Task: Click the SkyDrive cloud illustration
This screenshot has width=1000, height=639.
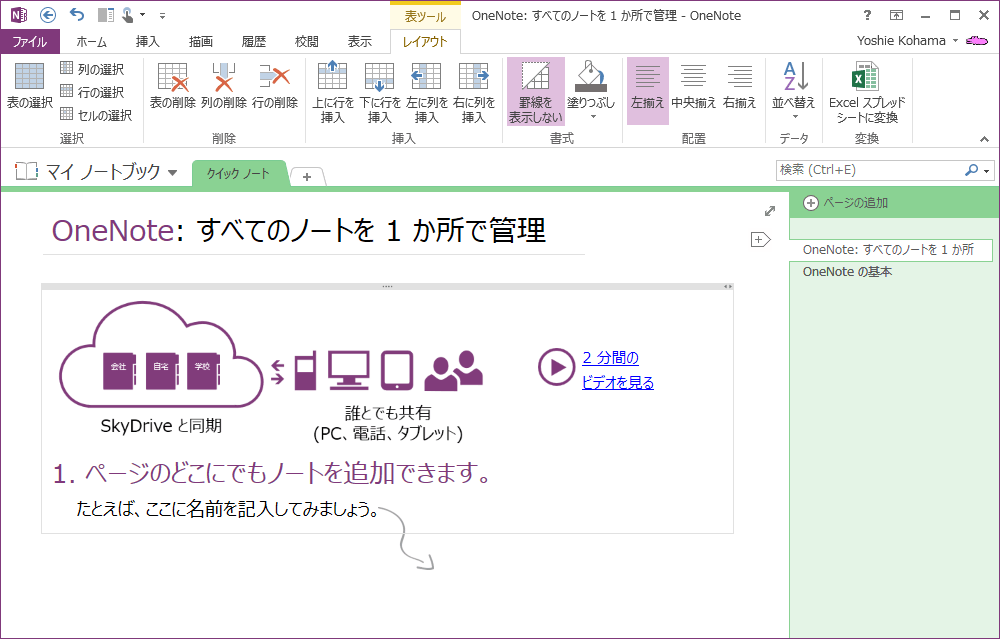Action: point(161,356)
